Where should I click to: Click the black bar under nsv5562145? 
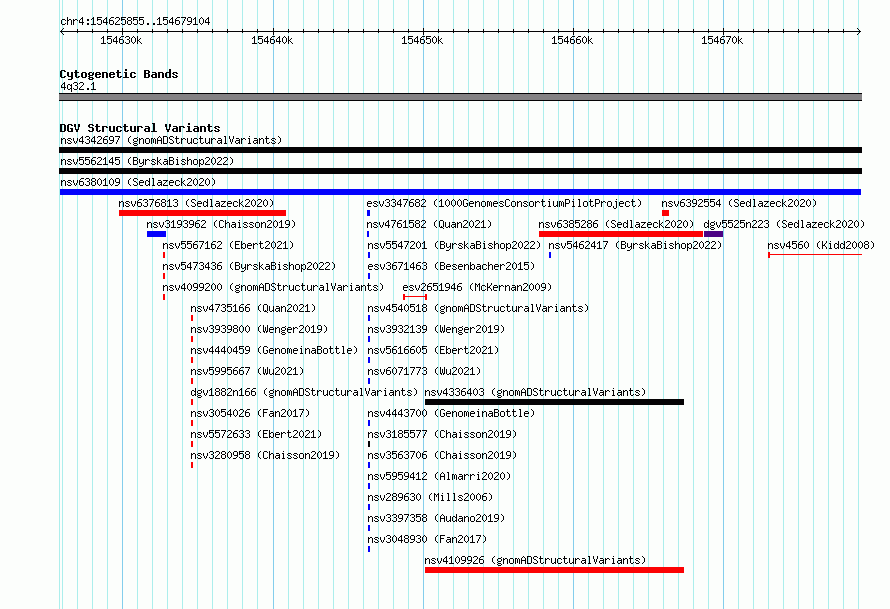460,171
